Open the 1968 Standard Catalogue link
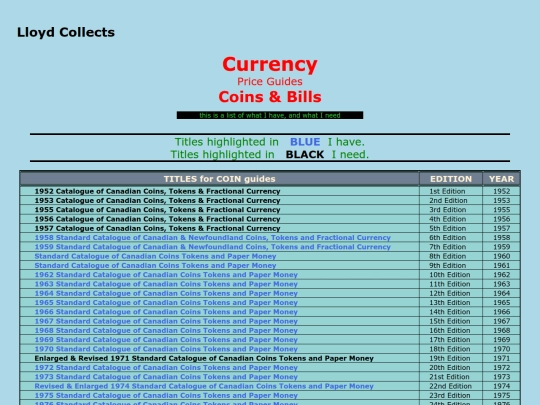Viewport: 540px width, 405px height. 166,331
